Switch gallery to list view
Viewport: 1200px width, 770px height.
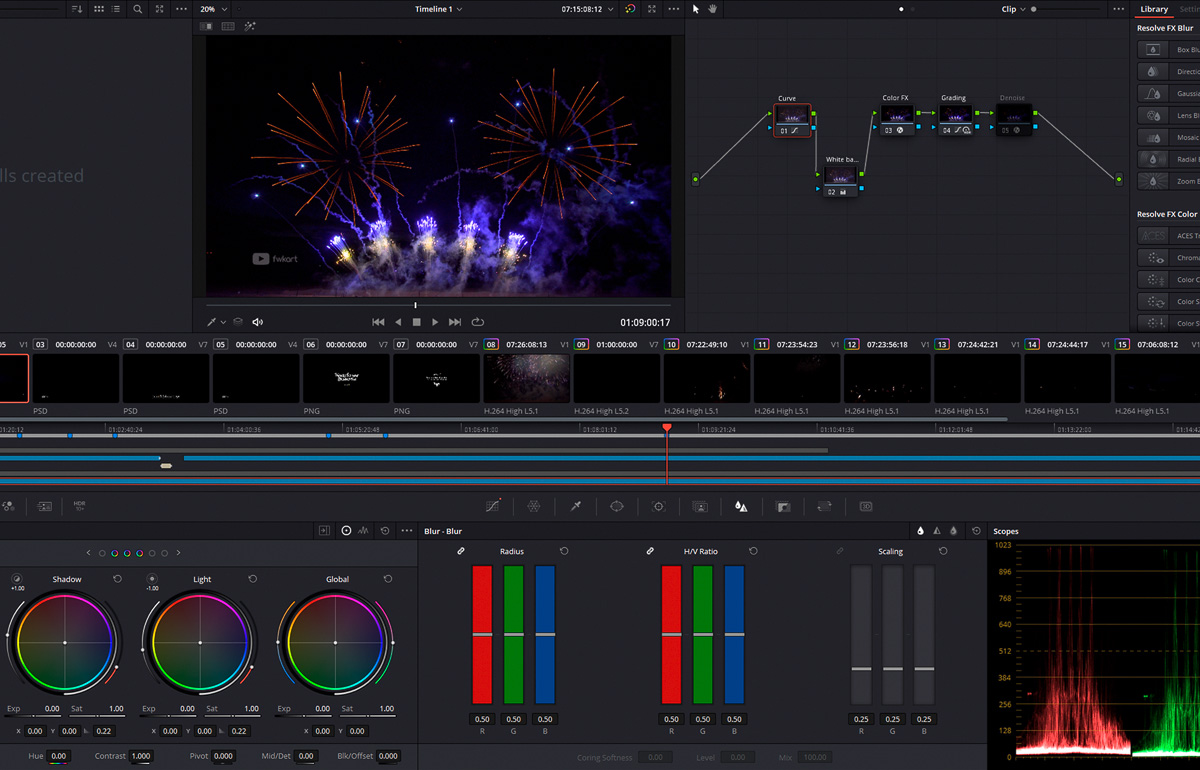(x=117, y=9)
